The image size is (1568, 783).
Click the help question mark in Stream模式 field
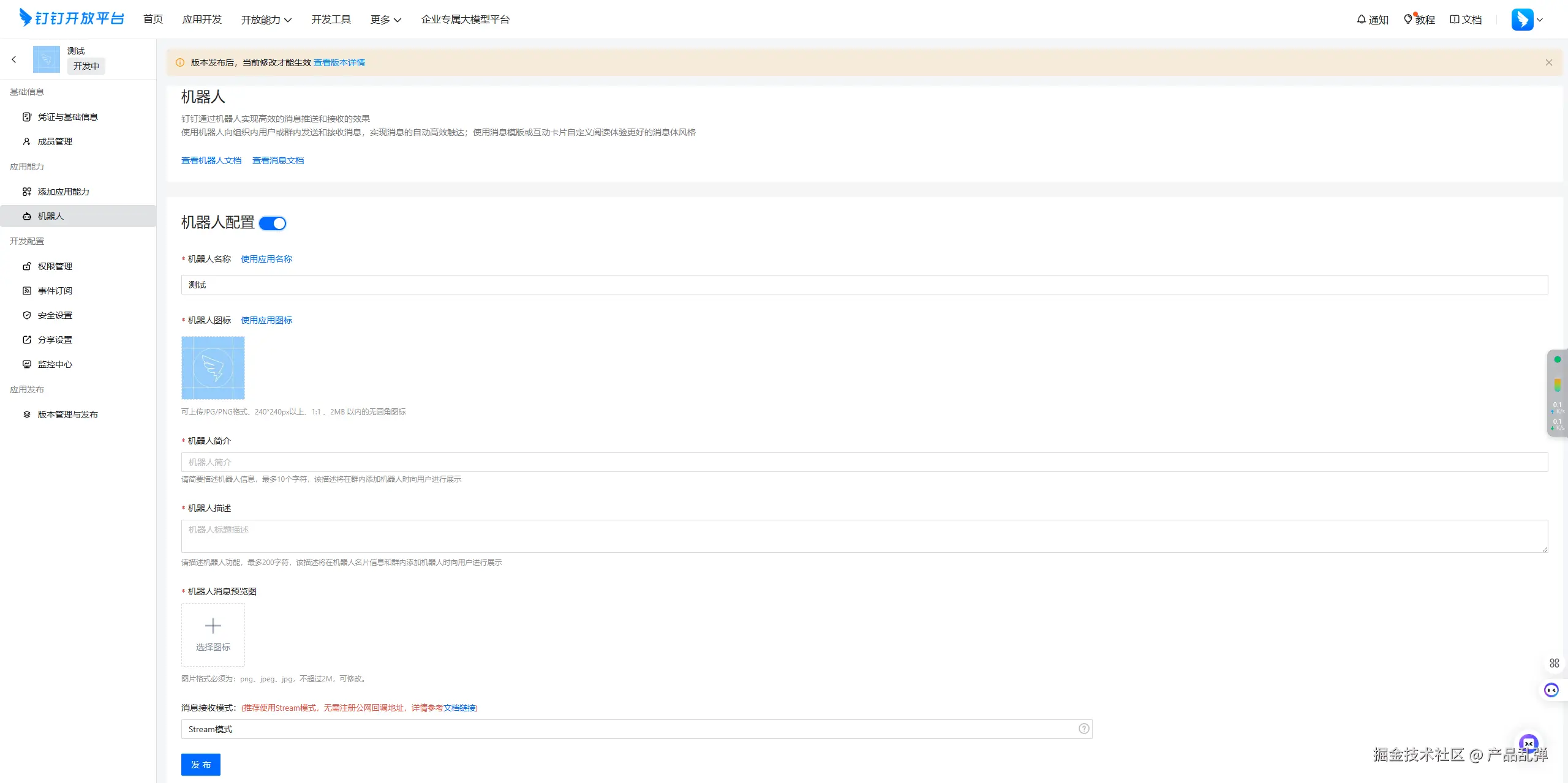tap(1084, 729)
